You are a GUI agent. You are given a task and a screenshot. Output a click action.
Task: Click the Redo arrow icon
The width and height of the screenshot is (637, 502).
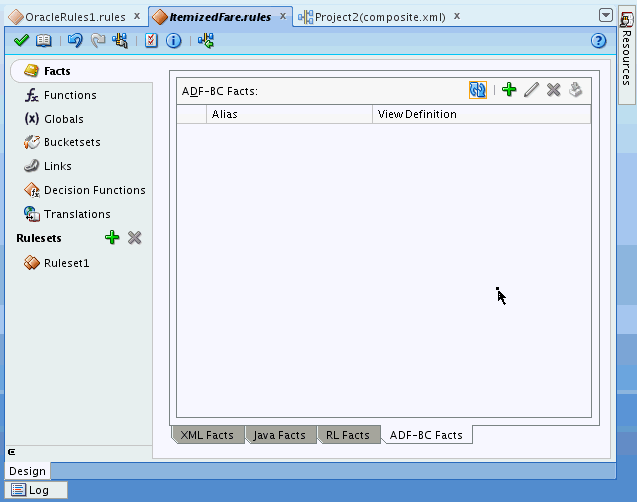click(x=98, y=40)
